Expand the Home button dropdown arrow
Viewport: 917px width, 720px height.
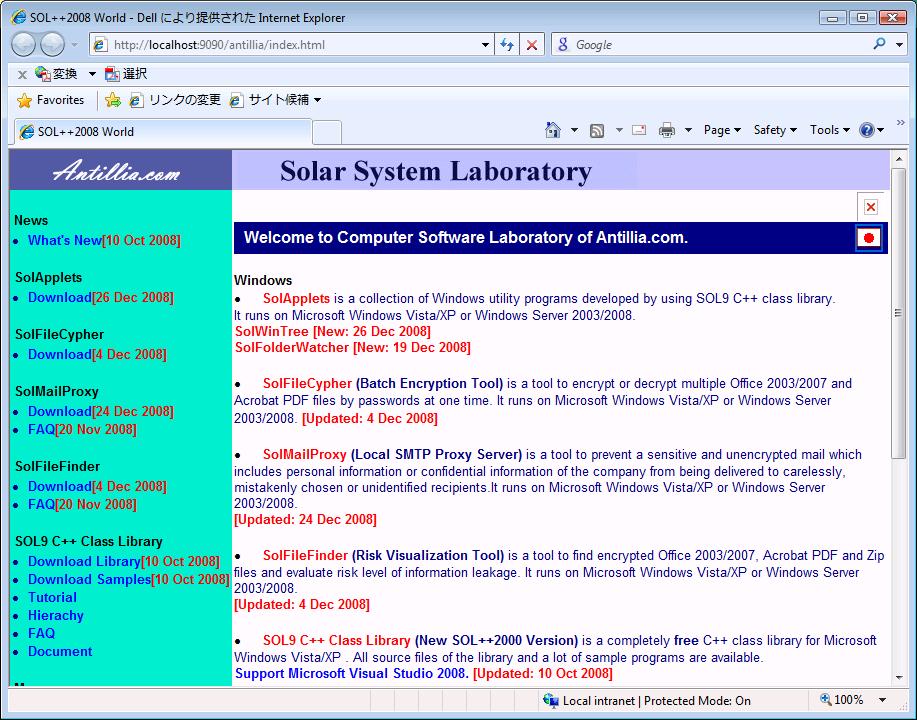click(574, 130)
